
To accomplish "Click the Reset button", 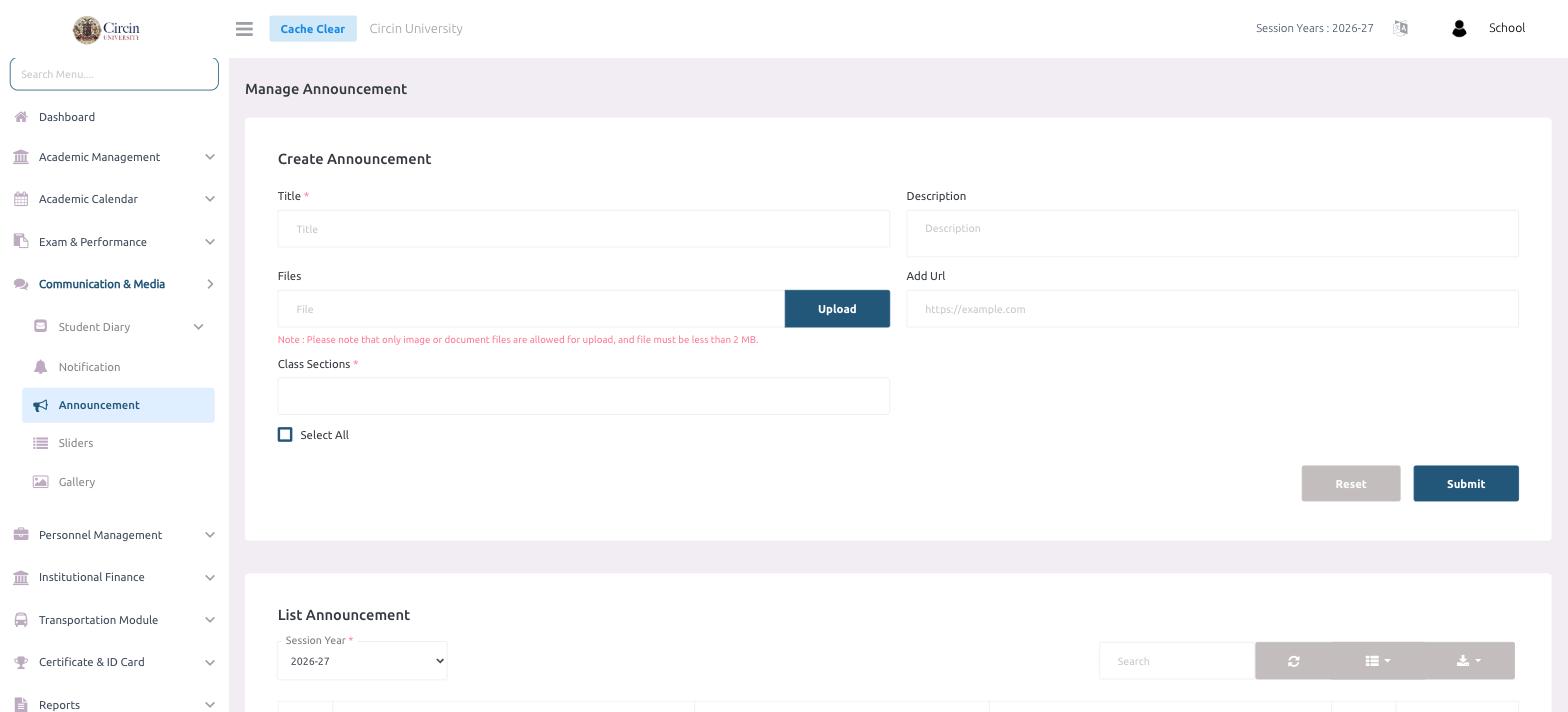I will (x=1350, y=484).
